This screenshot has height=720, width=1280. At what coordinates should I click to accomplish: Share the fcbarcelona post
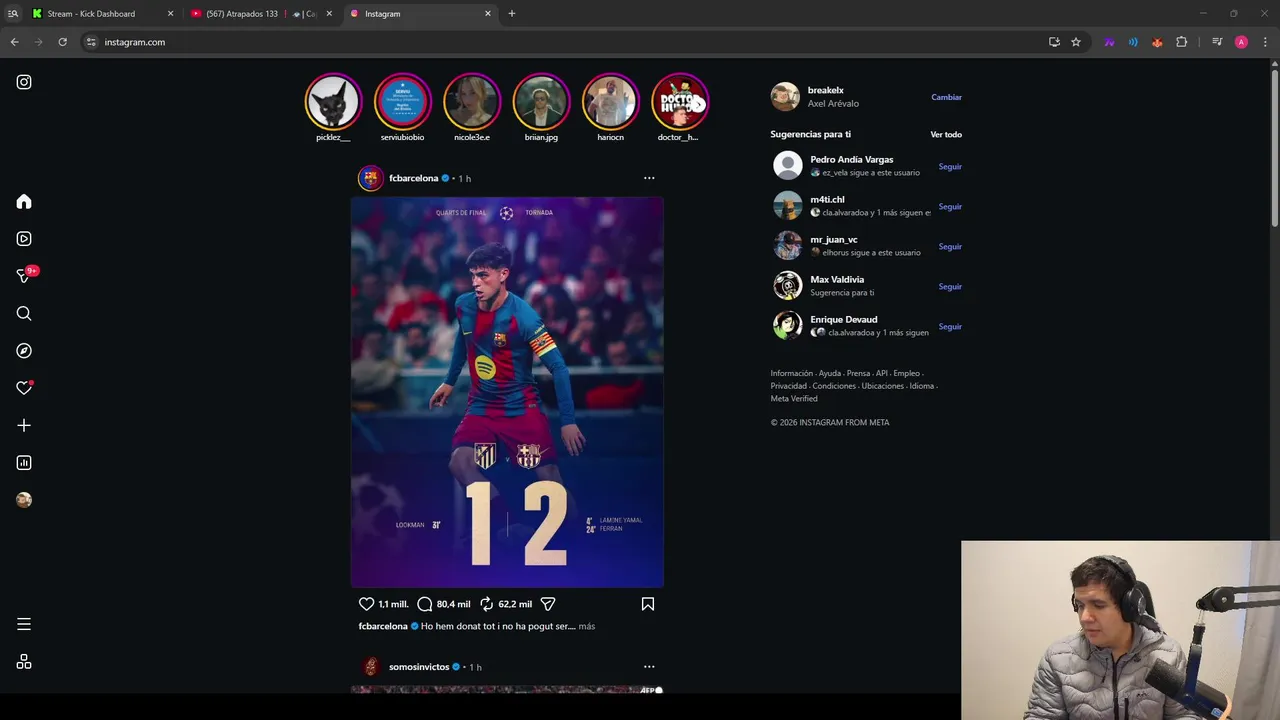[x=548, y=604]
